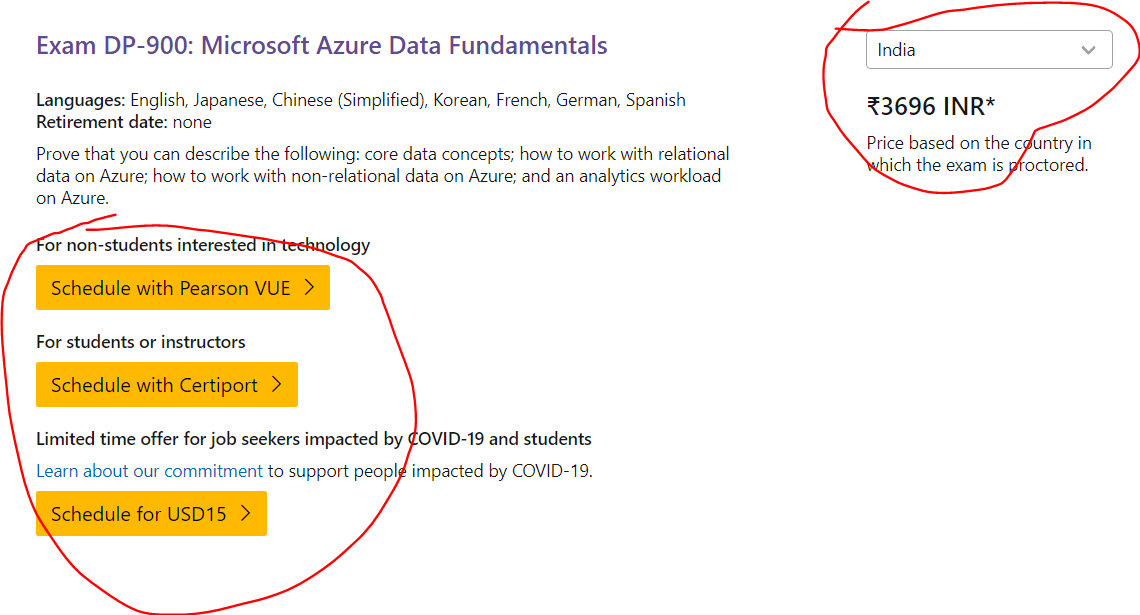
Task: Click the arrow icon on the Certiport button
Action: click(x=277, y=384)
